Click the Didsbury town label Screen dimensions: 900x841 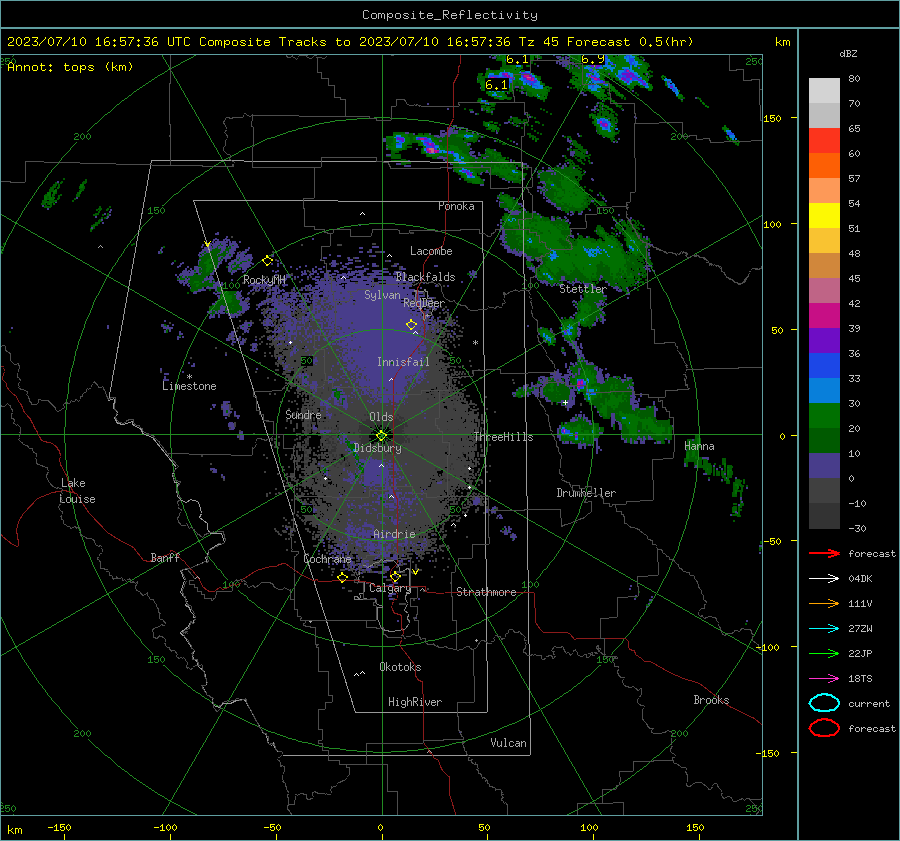[377, 448]
